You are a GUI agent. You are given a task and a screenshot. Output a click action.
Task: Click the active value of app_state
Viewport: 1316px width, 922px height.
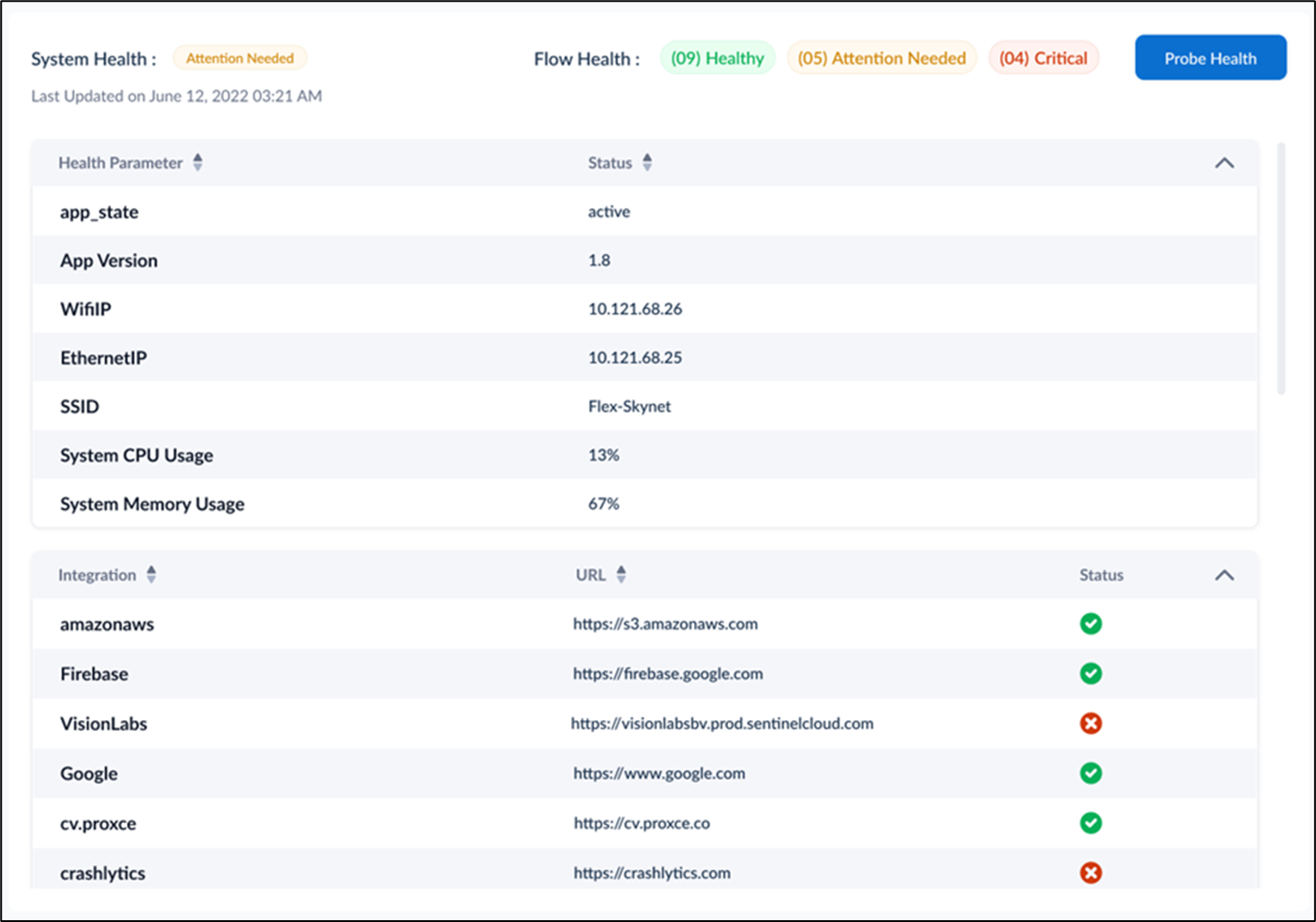(609, 212)
